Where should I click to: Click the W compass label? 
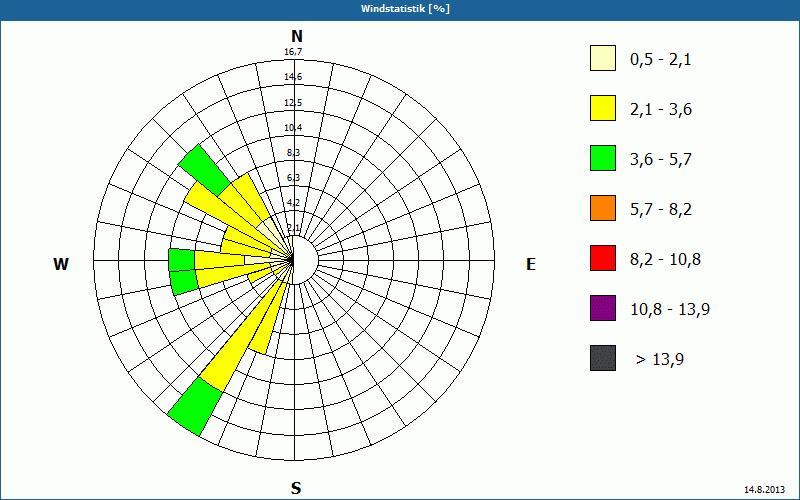(61, 264)
